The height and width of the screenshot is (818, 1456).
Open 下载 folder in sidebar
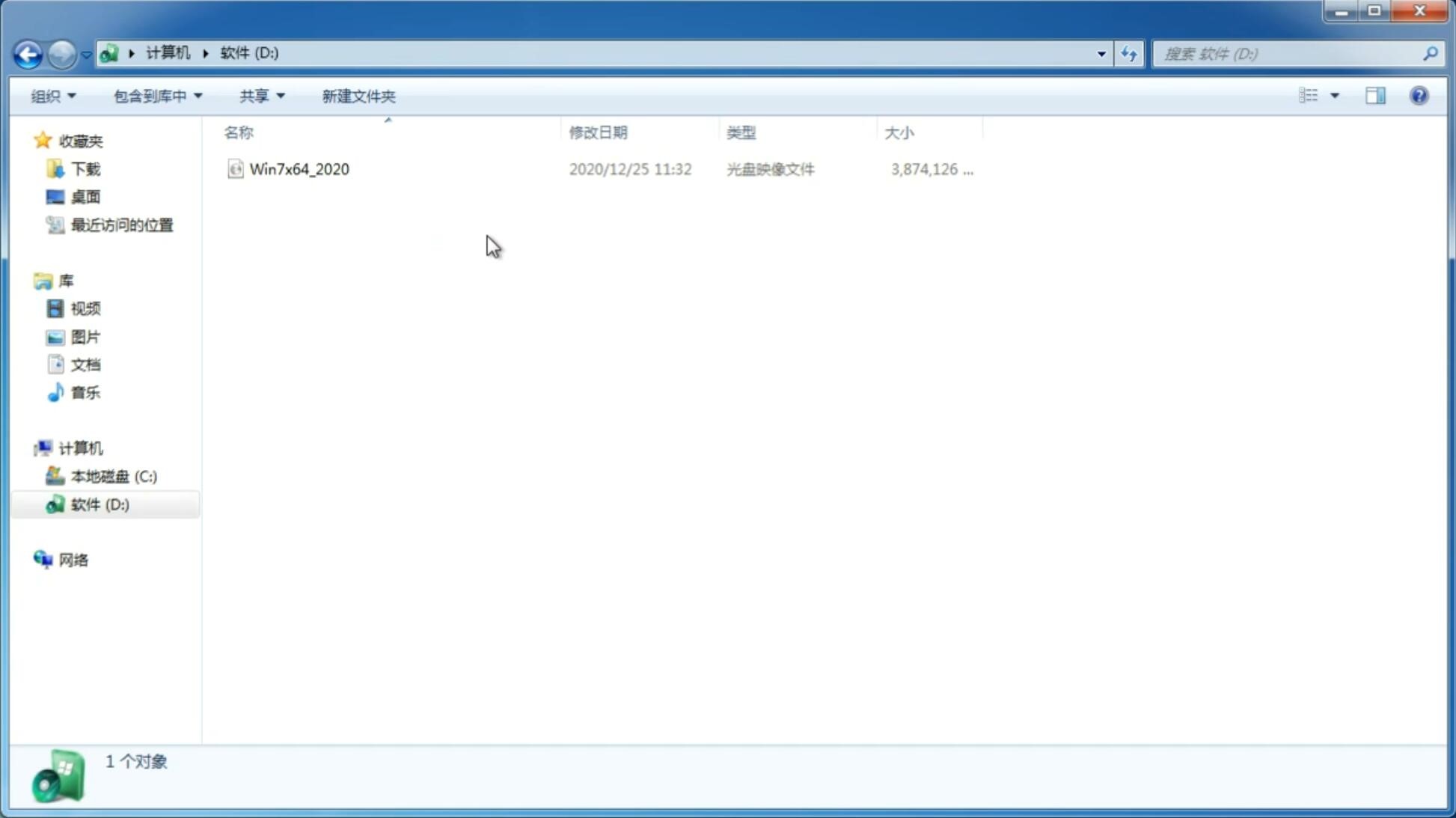click(x=85, y=168)
